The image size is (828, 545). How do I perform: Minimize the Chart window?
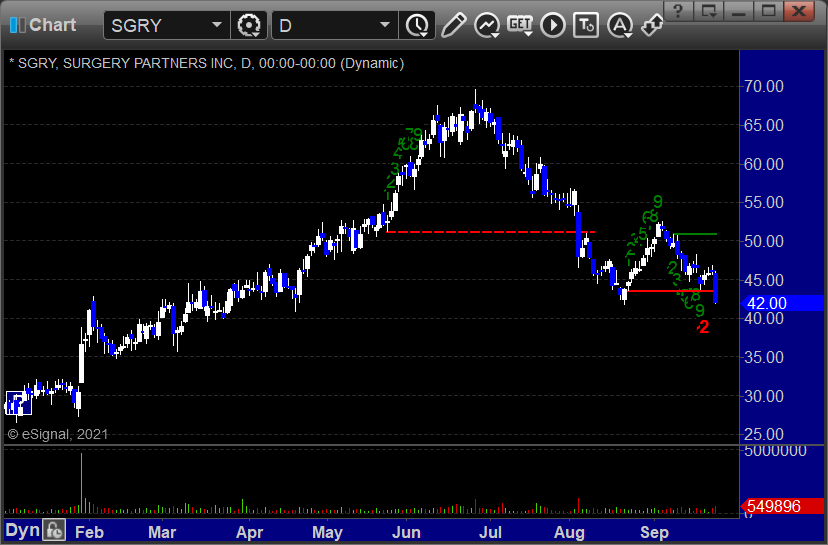[739, 11]
